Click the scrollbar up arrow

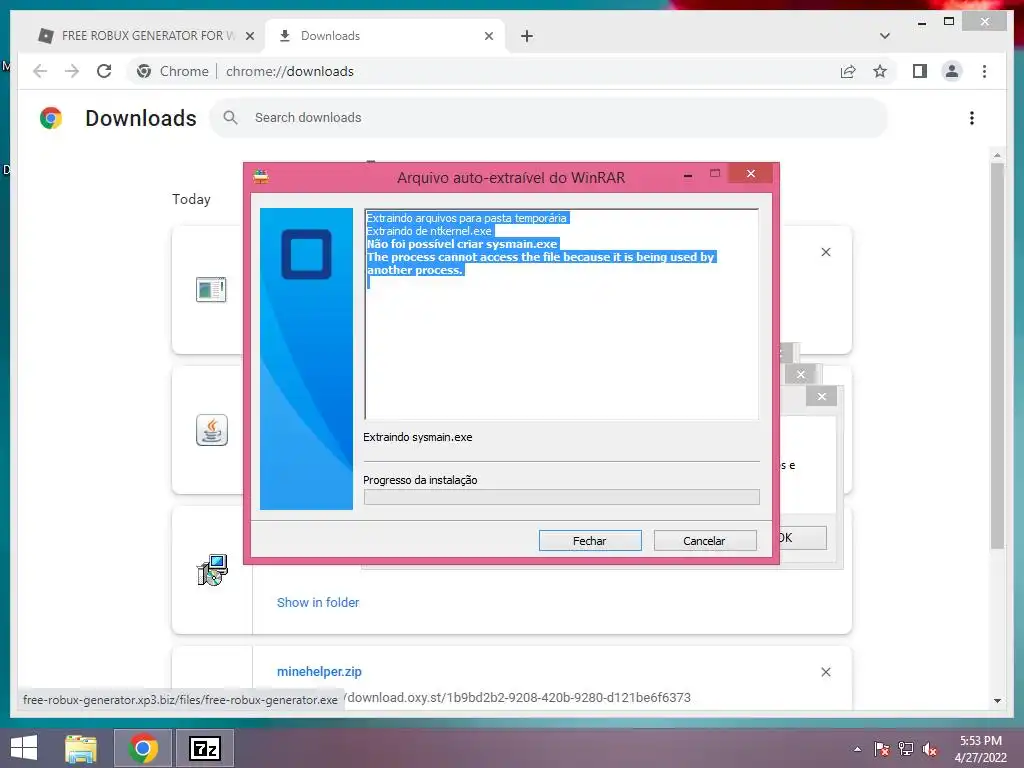[x=997, y=155]
